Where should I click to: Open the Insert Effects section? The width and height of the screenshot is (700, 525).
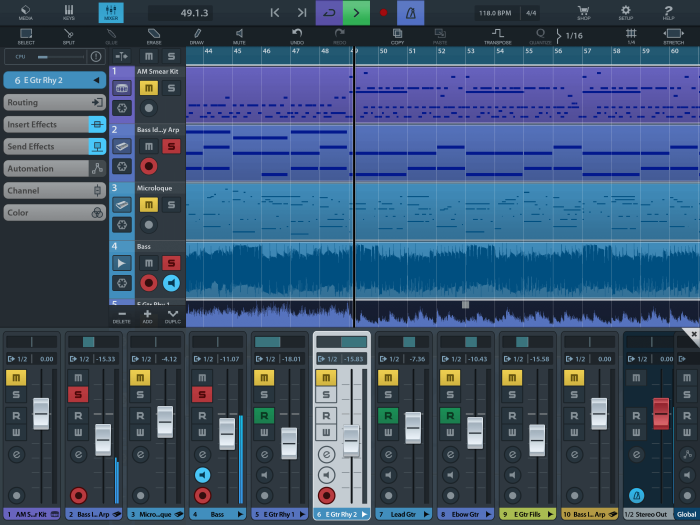click(x=55, y=124)
